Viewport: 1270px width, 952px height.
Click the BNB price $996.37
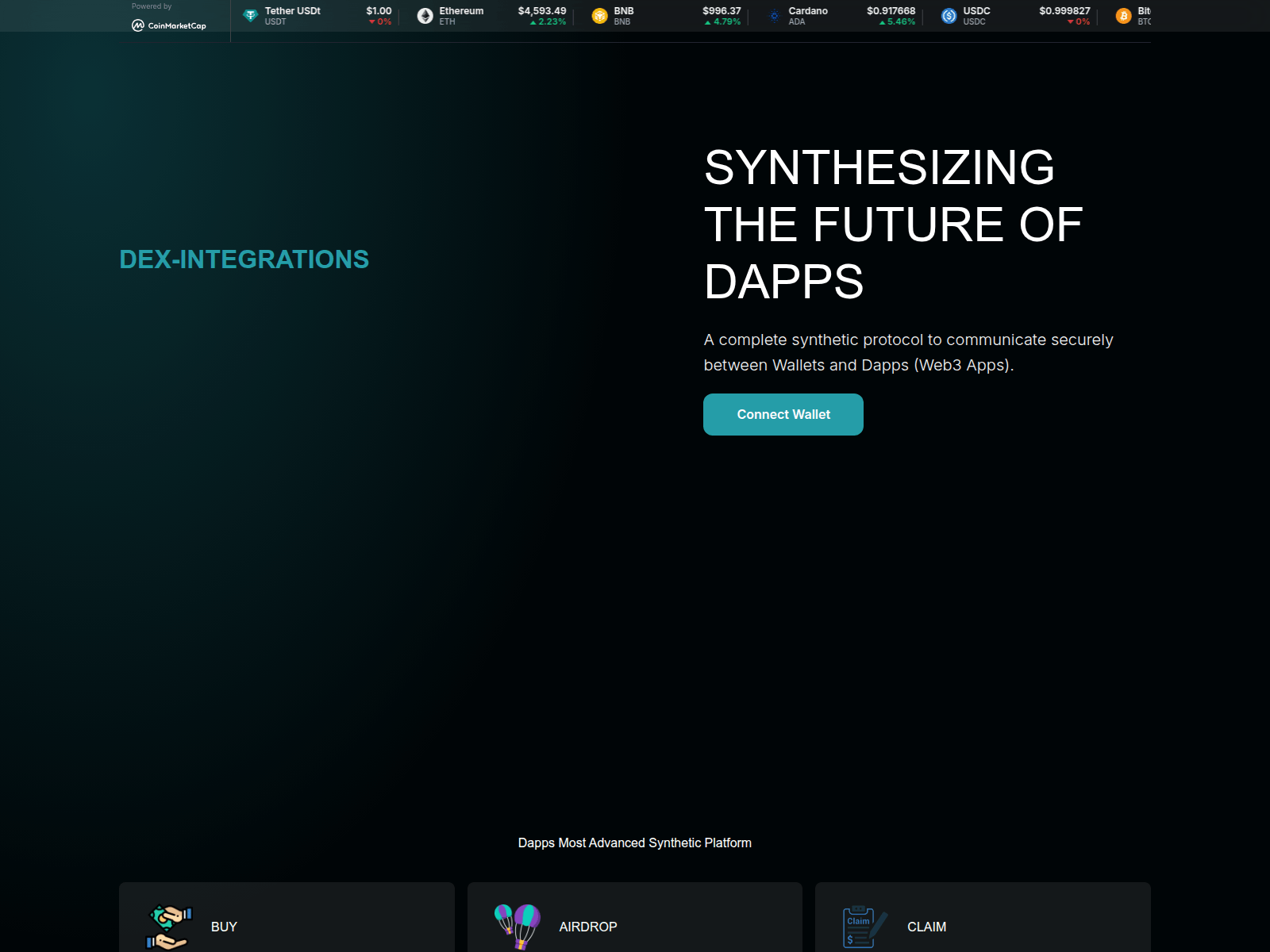722,11
